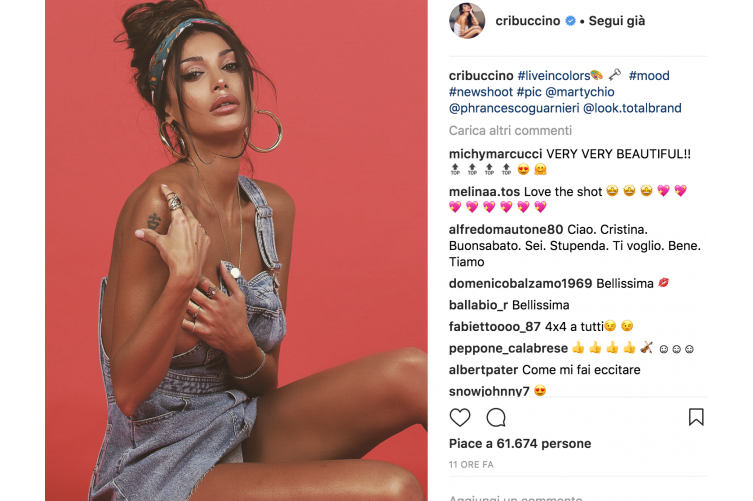753x501 pixels.
Task: Open the #mood hashtag
Action: (649, 76)
